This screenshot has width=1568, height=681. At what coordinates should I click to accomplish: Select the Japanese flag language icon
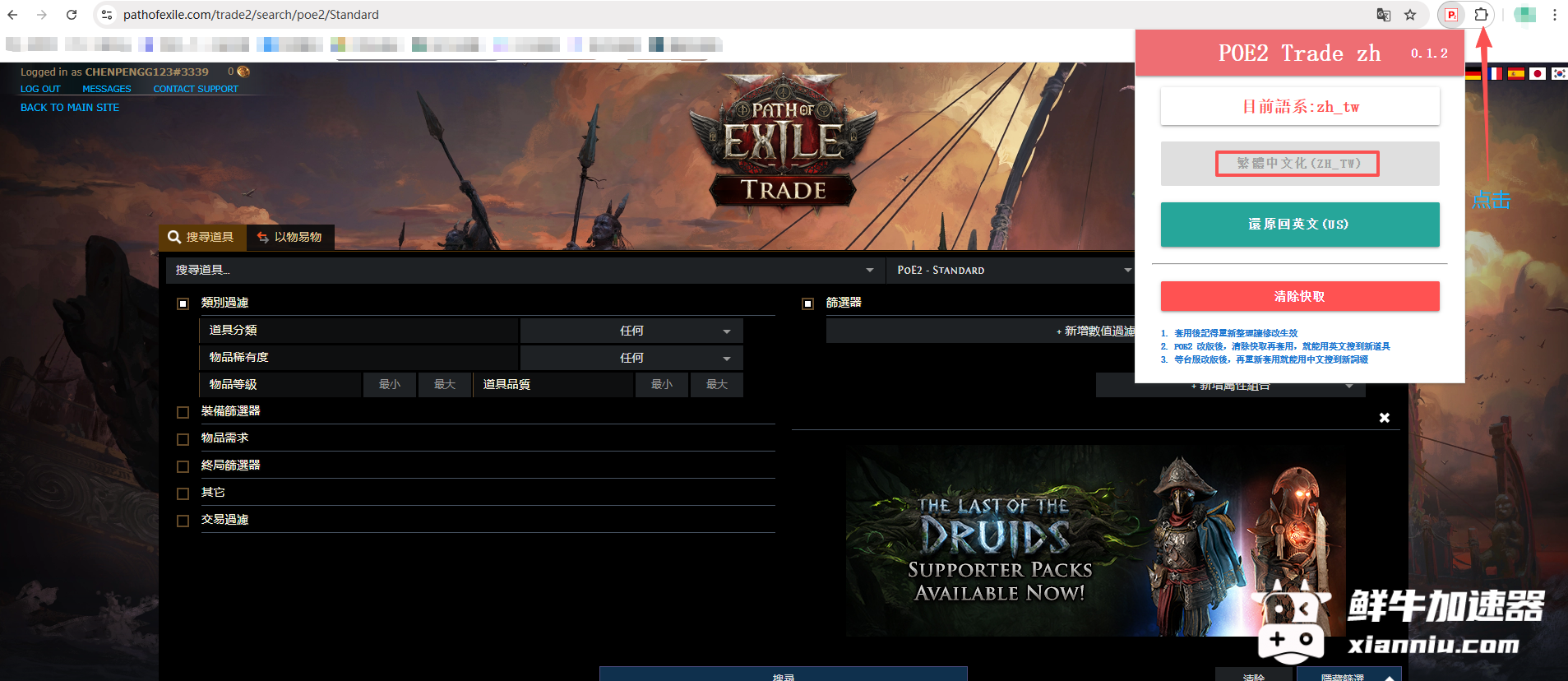pos(1537,74)
